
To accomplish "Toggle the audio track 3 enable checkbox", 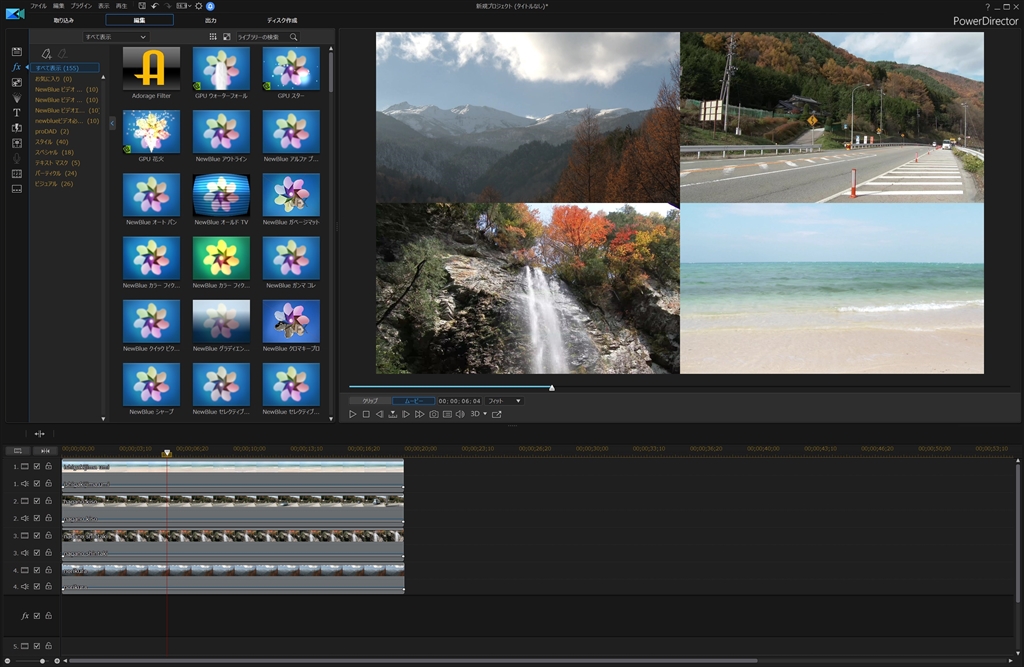I will pyautogui.click(x=37, y=552).
